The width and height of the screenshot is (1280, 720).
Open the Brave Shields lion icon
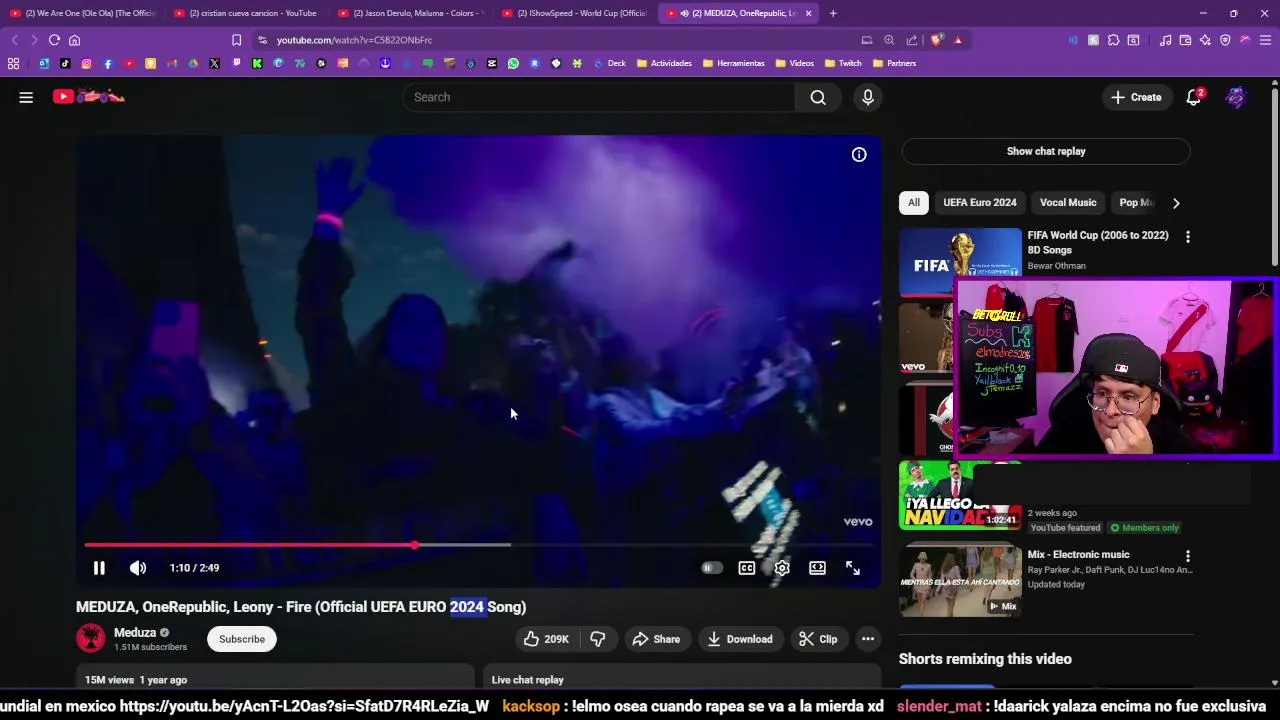click(x=936, y=40)
